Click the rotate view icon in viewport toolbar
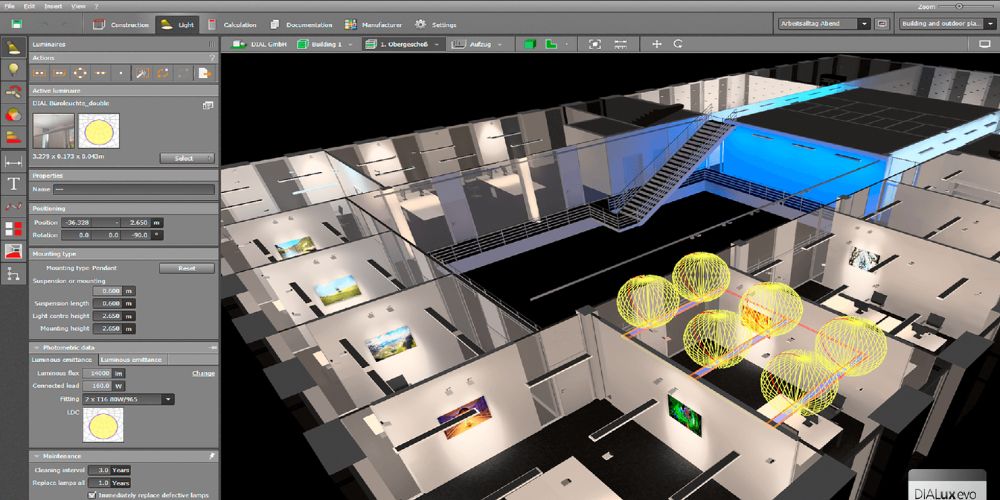 click(679, 44)
